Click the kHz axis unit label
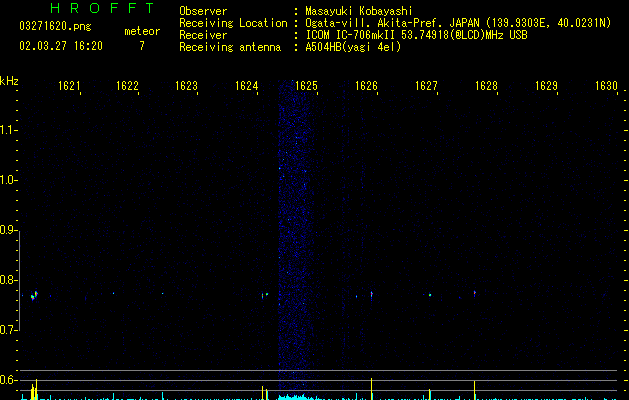Screen dimensions: 629x400 tap(9, 81)
